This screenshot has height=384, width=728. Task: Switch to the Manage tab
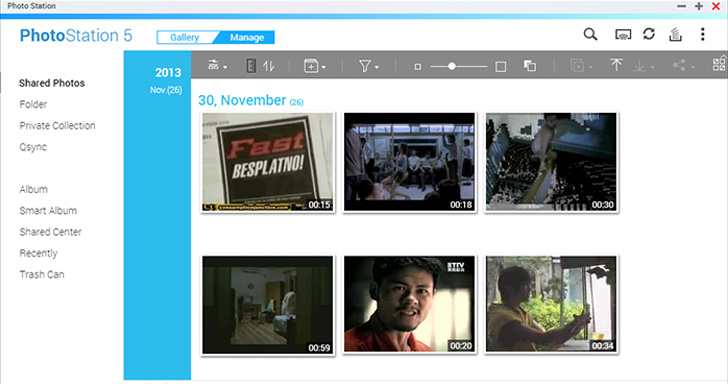[247, 38]
